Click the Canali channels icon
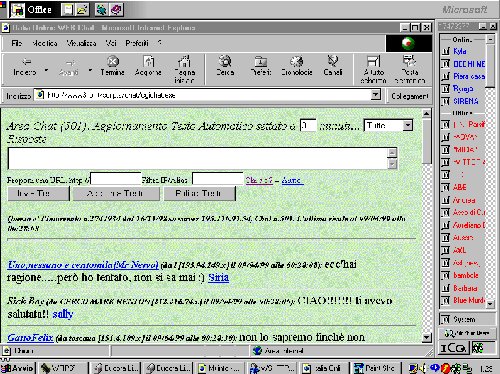 333,61
